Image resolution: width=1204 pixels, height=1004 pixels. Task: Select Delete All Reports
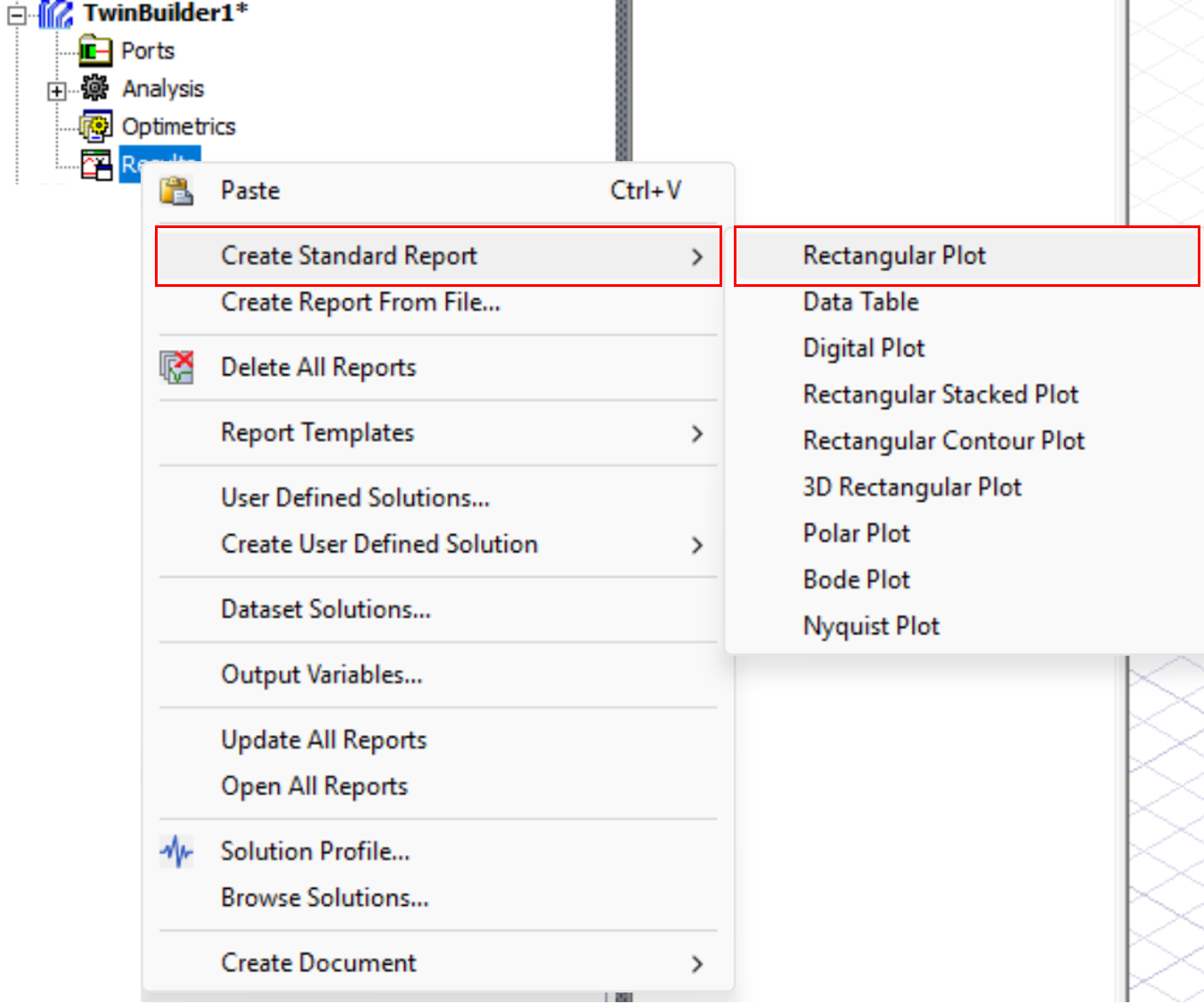tap(438, 367)
